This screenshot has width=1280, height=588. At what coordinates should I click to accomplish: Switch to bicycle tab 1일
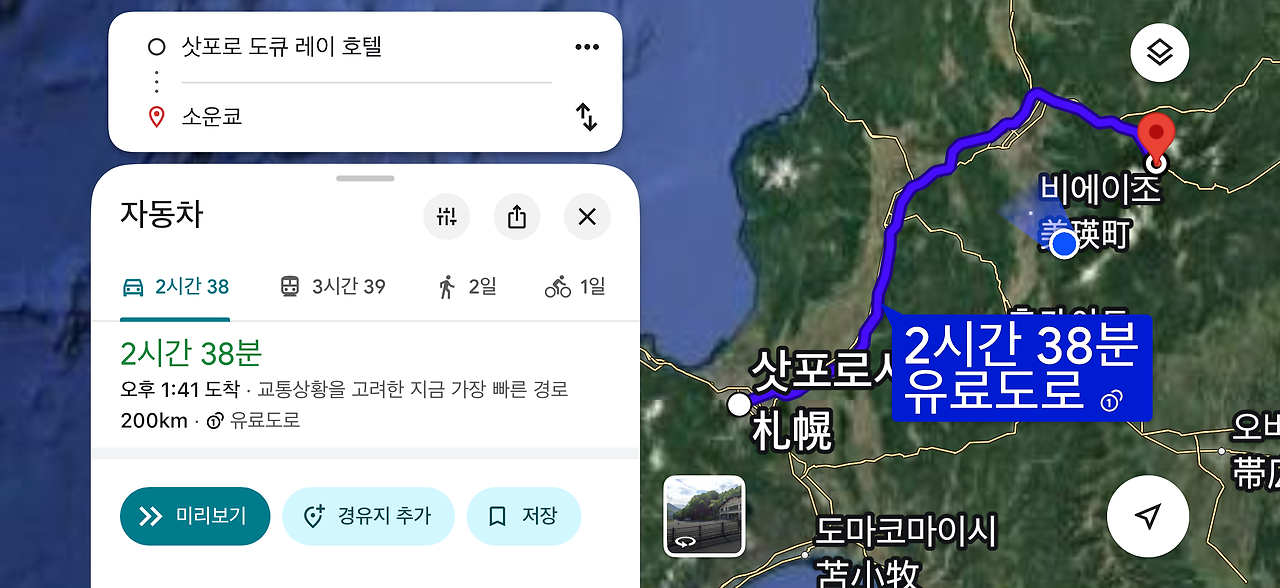(575, 287)
